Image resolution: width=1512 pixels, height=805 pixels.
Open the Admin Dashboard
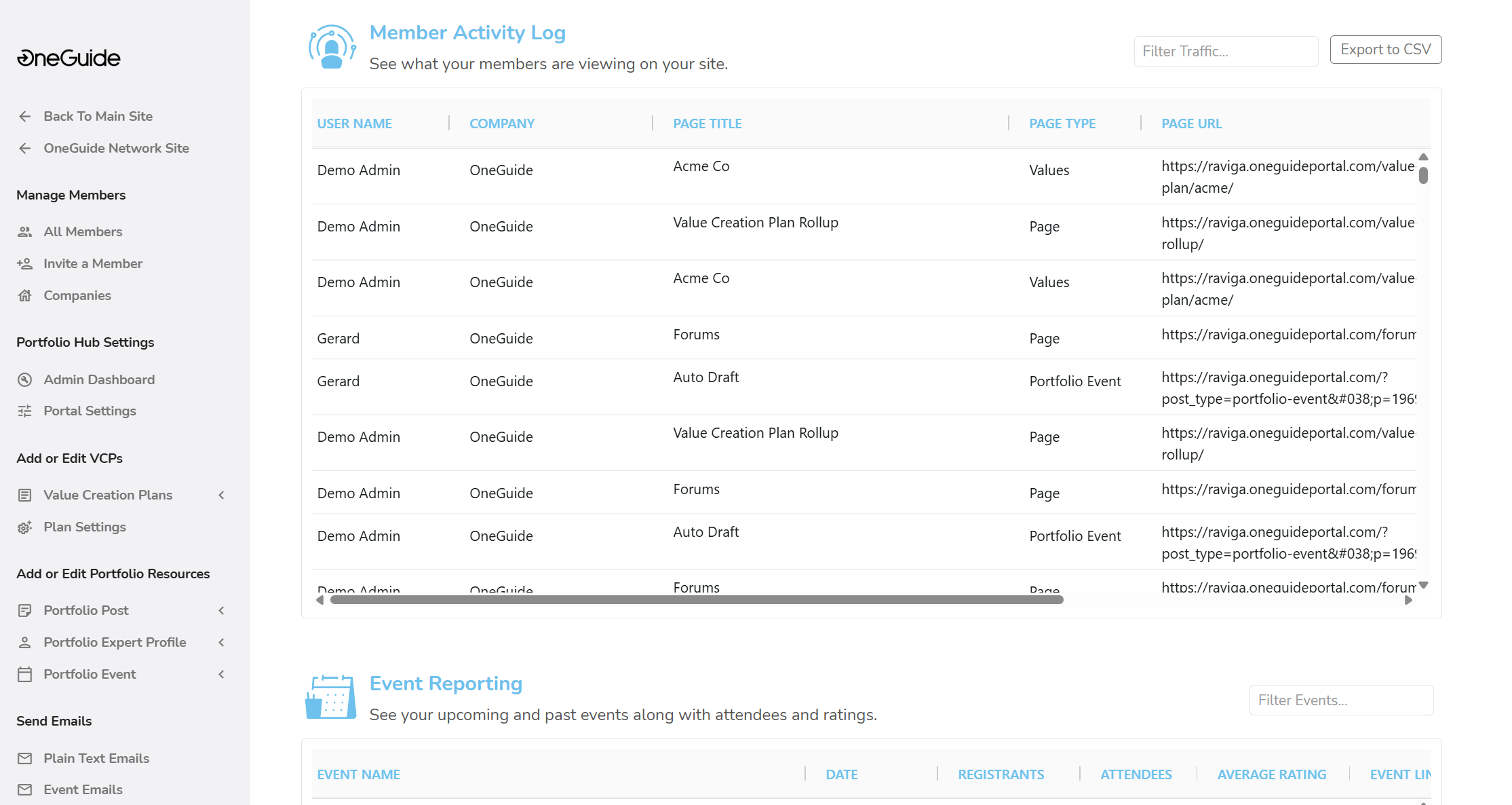click(x=99, y=379)
